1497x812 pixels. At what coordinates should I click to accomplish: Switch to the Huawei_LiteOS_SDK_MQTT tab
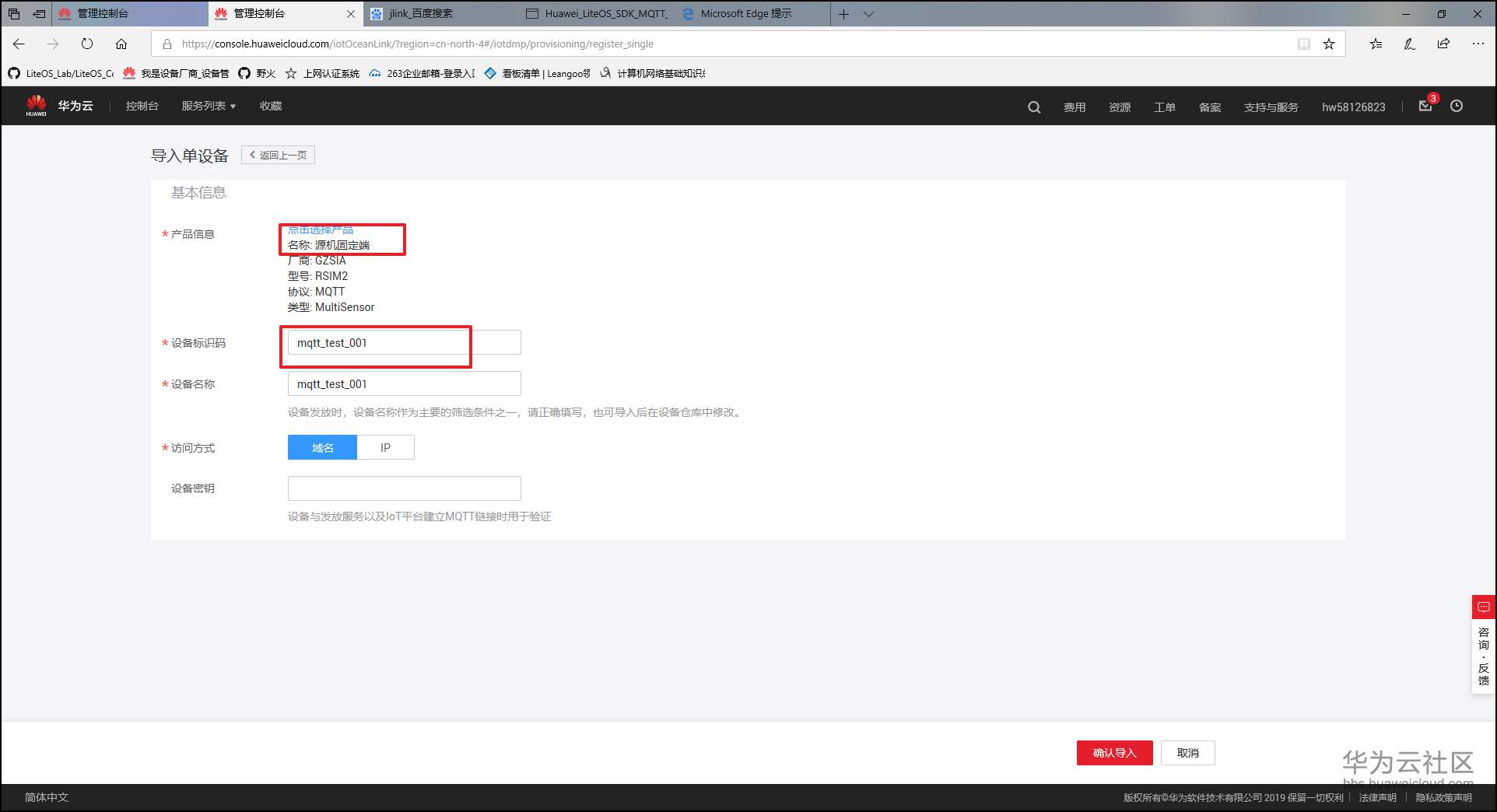coord(598,13)
